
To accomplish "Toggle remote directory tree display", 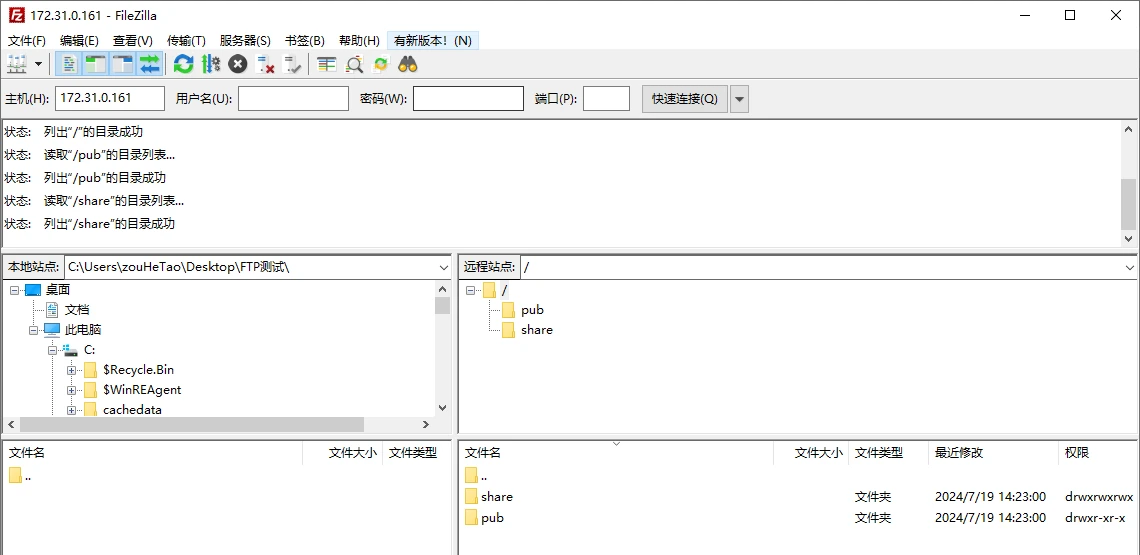I will tap(123, 65).
